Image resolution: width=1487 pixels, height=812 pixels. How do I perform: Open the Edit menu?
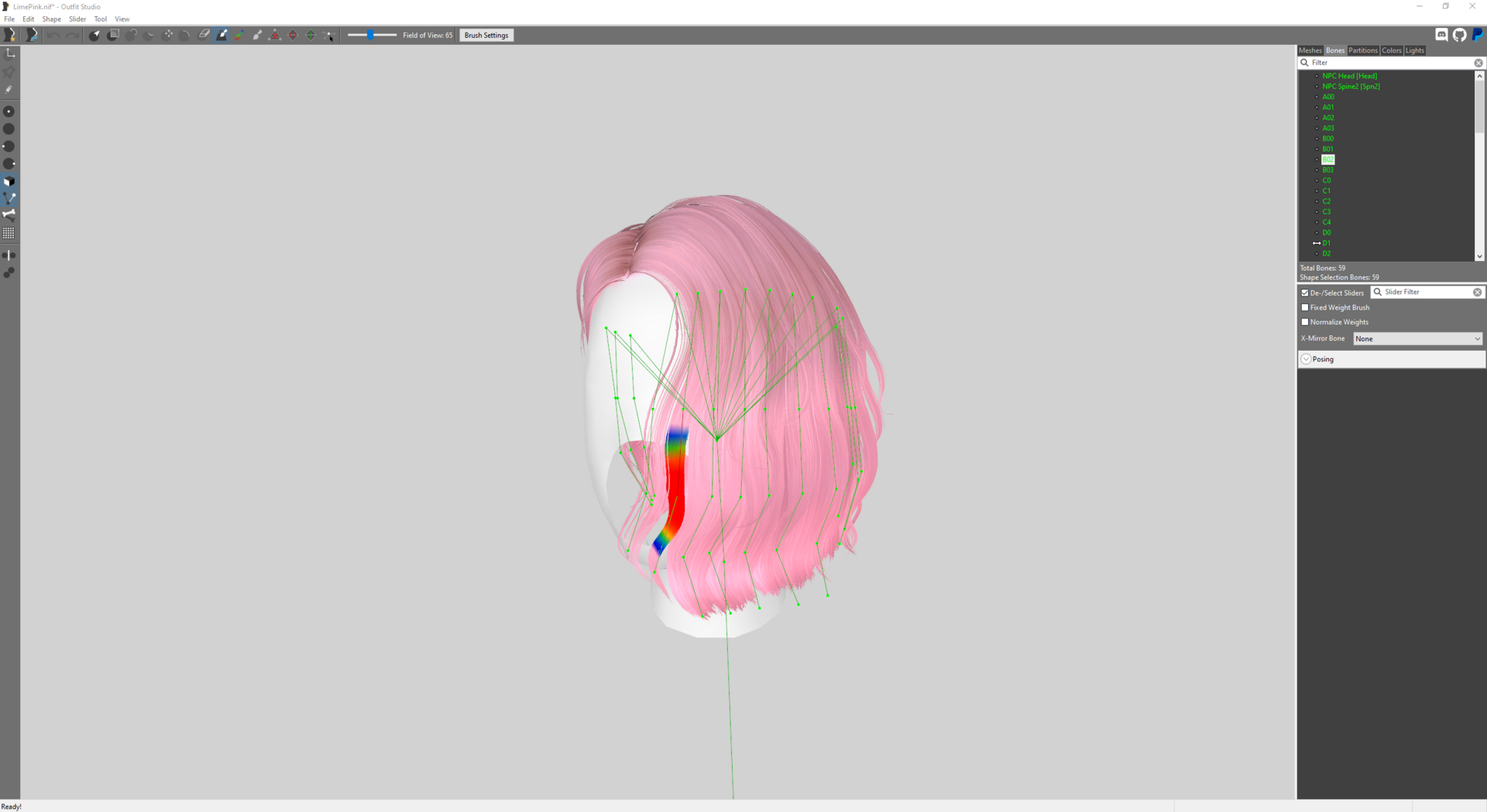[x=29, y=19]
